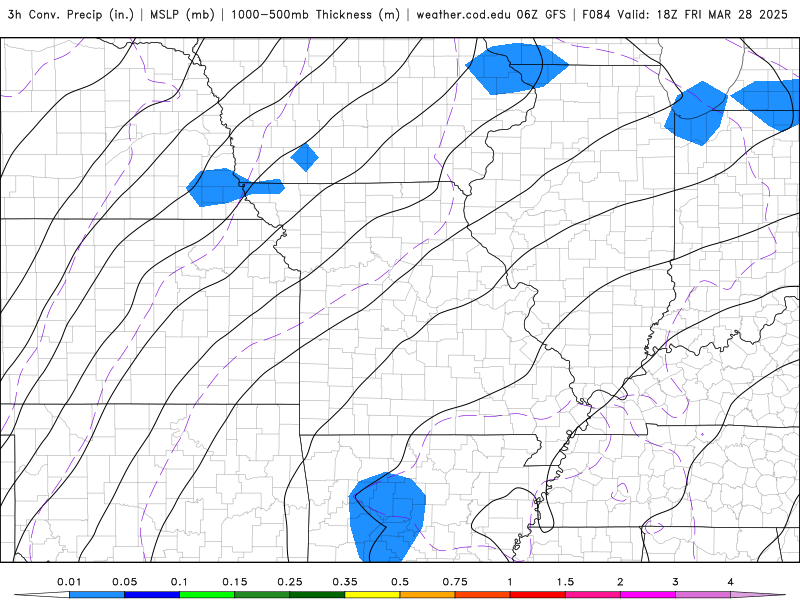This screenshot has width=800, height=600.
Task: Click the dark green 0.25–0.35 legend swatch
Action: [x=317, y=595]
